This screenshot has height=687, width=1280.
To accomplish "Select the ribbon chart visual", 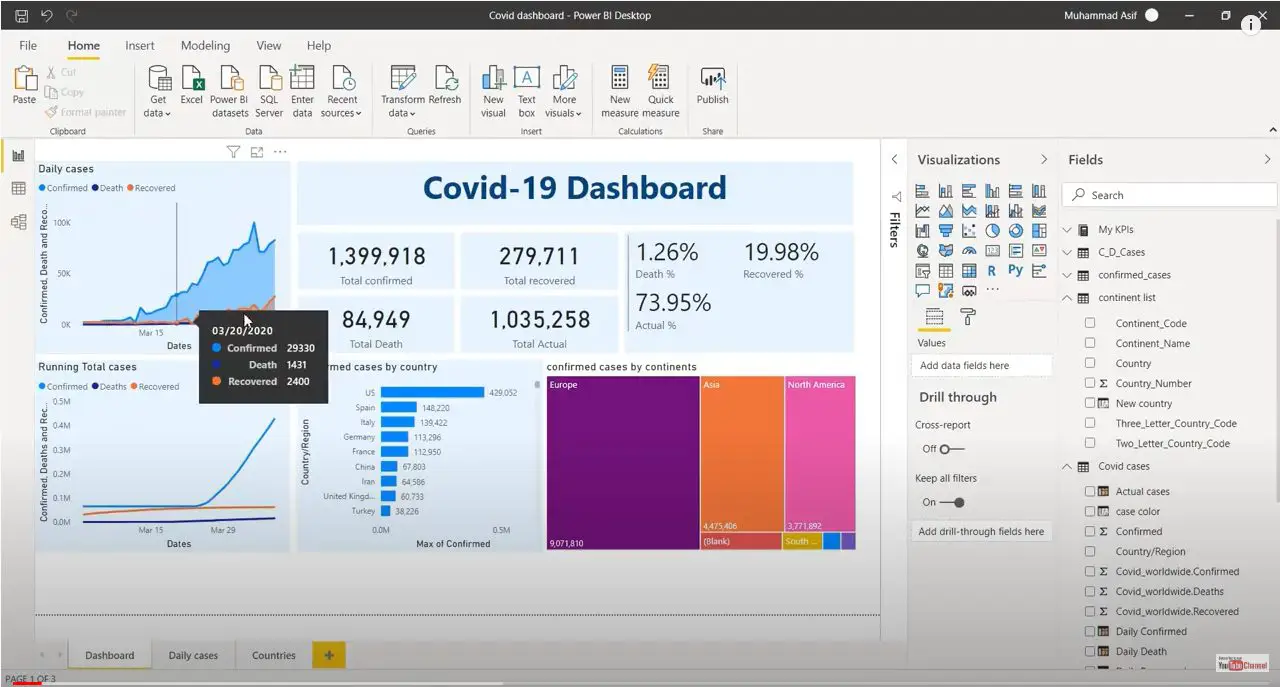I will pyautogui.click(x=1039, y=211).
